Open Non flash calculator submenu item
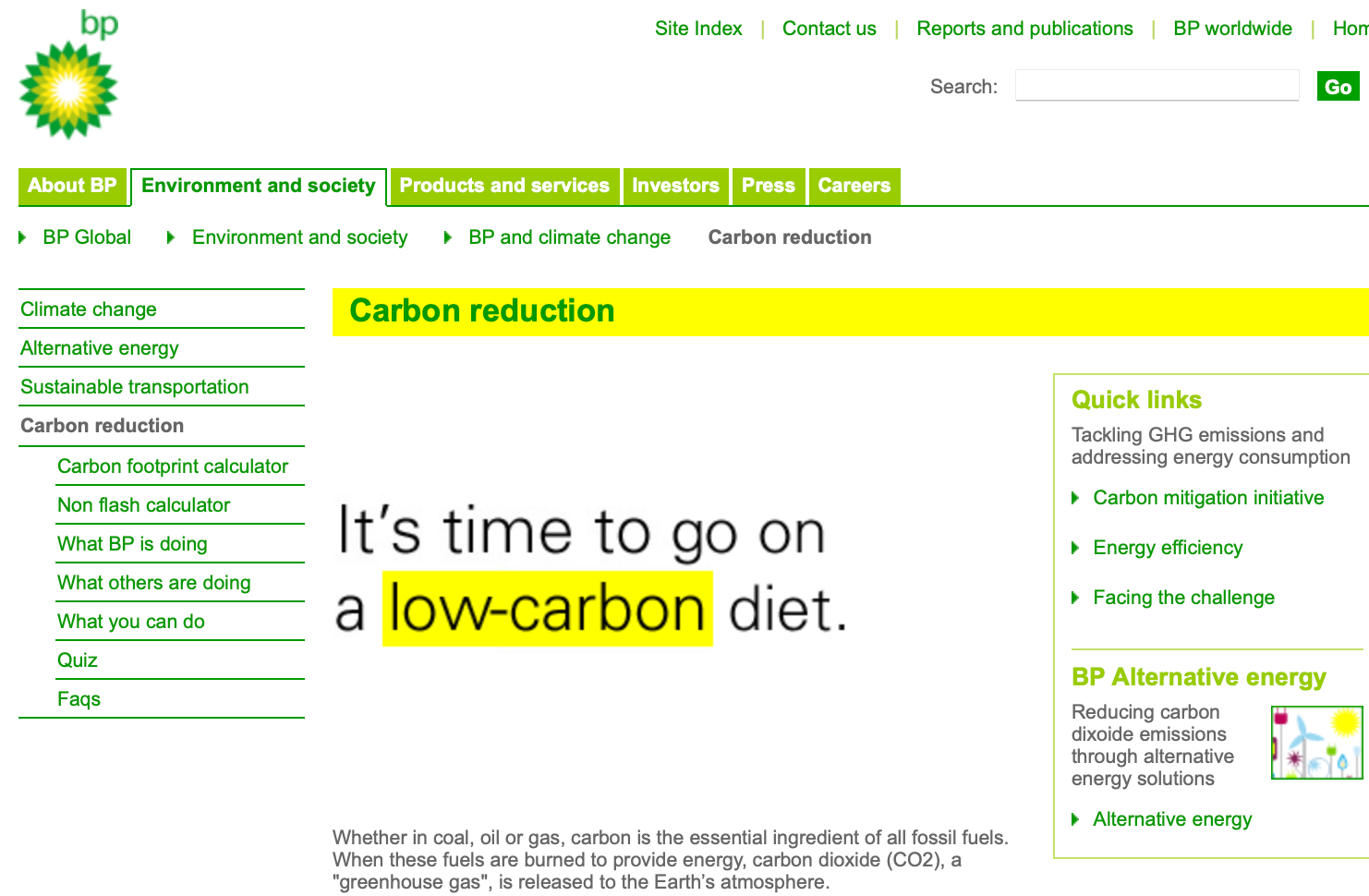This screenshot has width=1369, height=896. click(x=143, y=505)
